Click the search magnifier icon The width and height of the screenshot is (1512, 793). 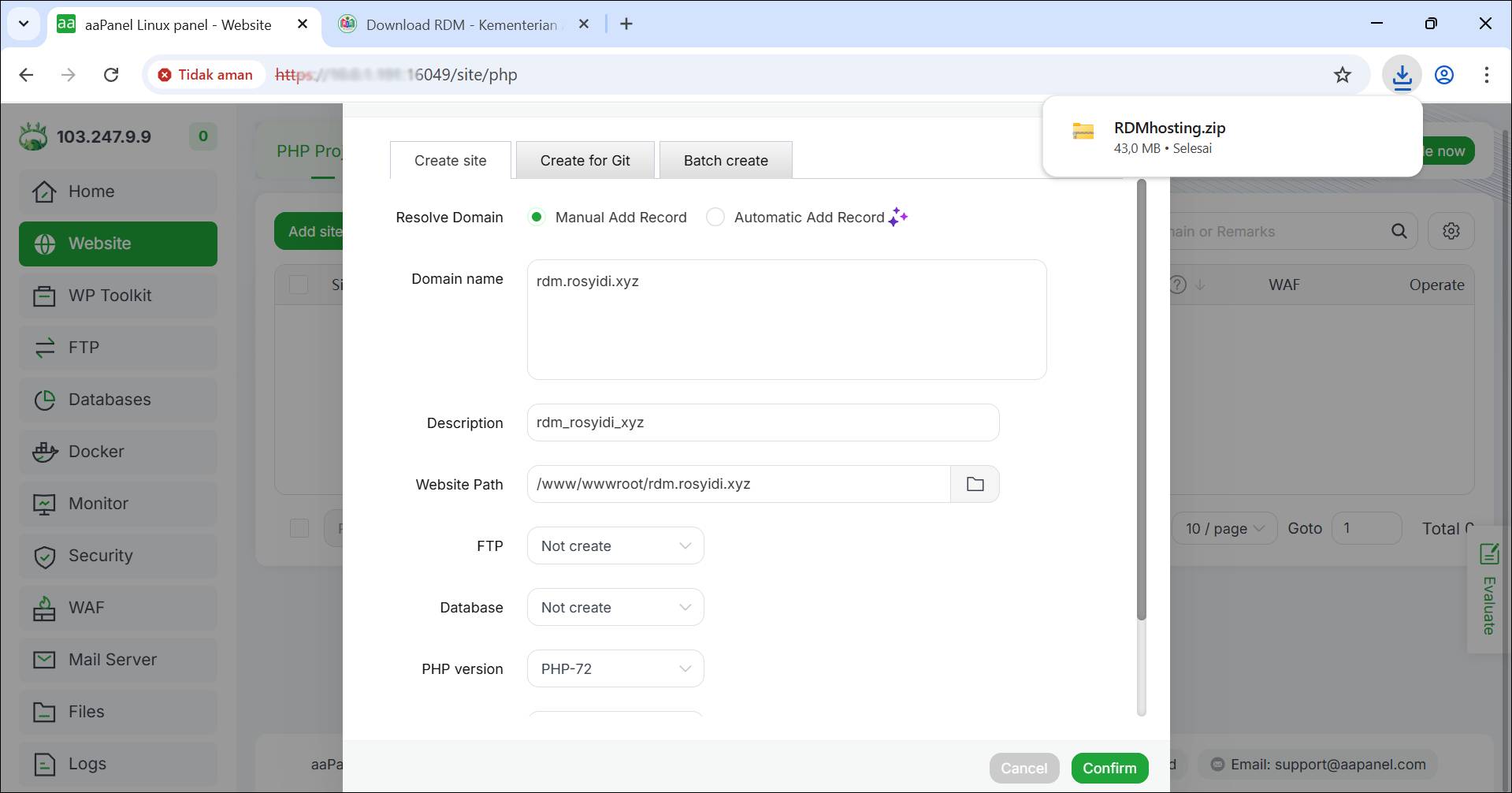click(1399, 231)
